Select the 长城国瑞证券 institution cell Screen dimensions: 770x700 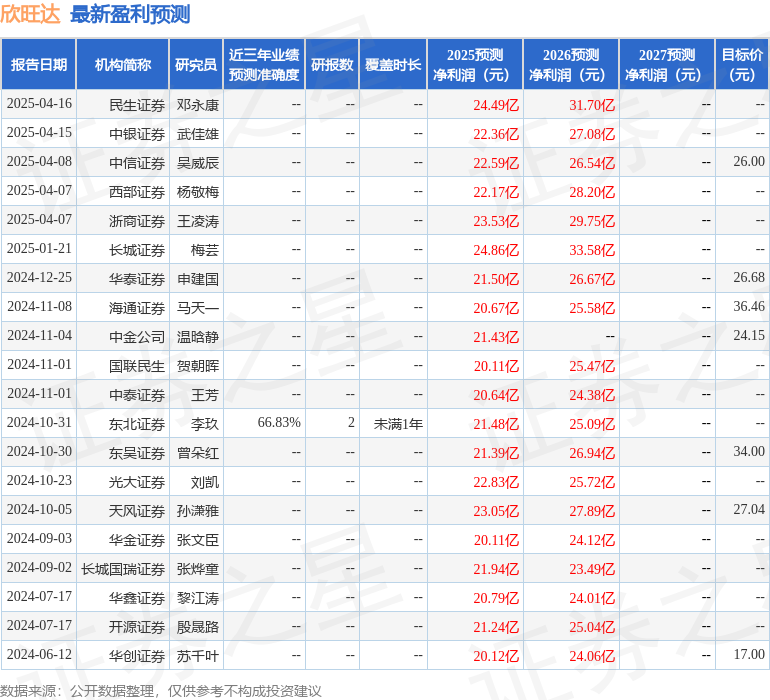pyautogui.click(x=123, y=569)
